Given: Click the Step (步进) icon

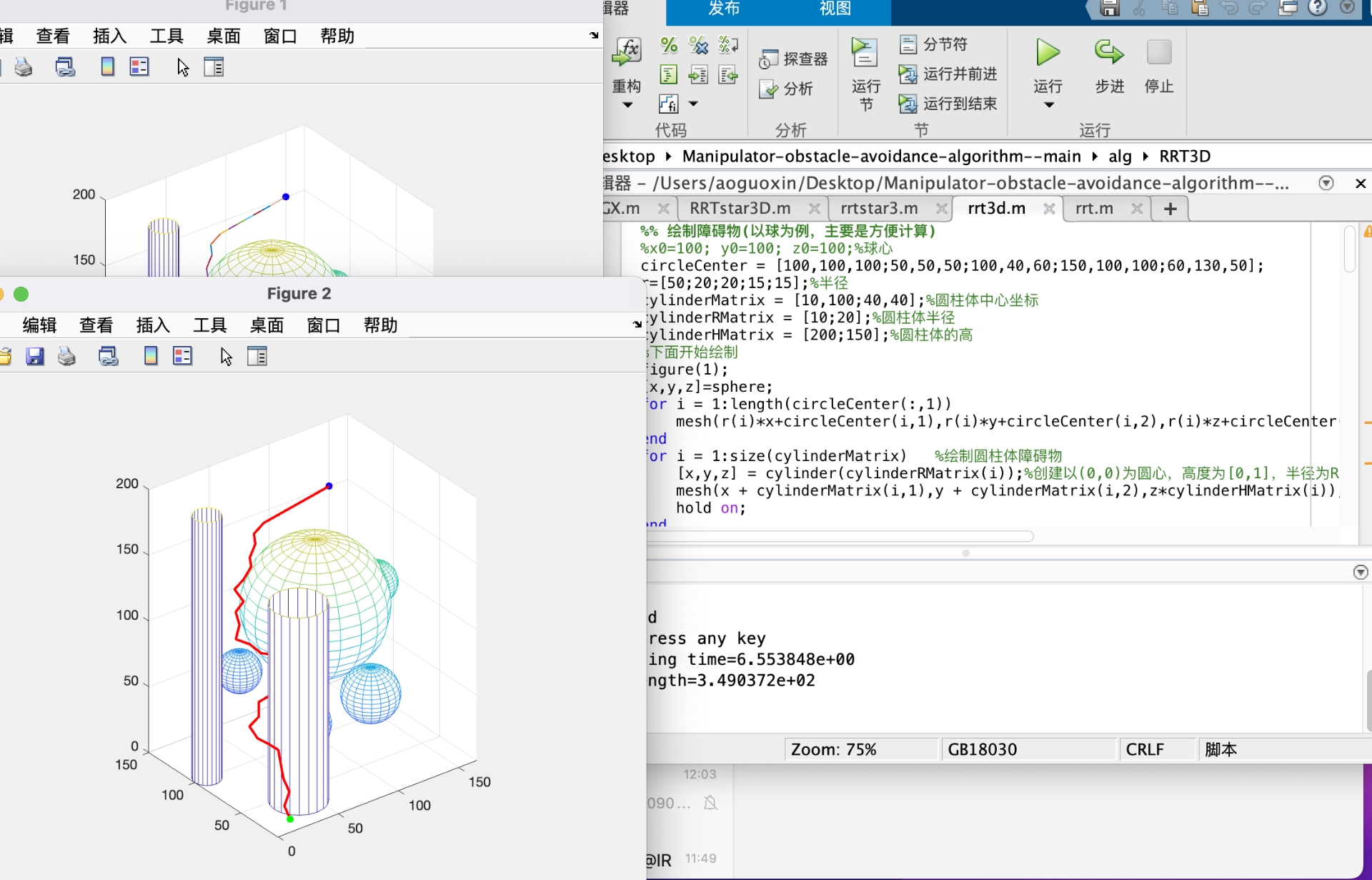Looking at the screenshot, I should tap(1108, 53).
